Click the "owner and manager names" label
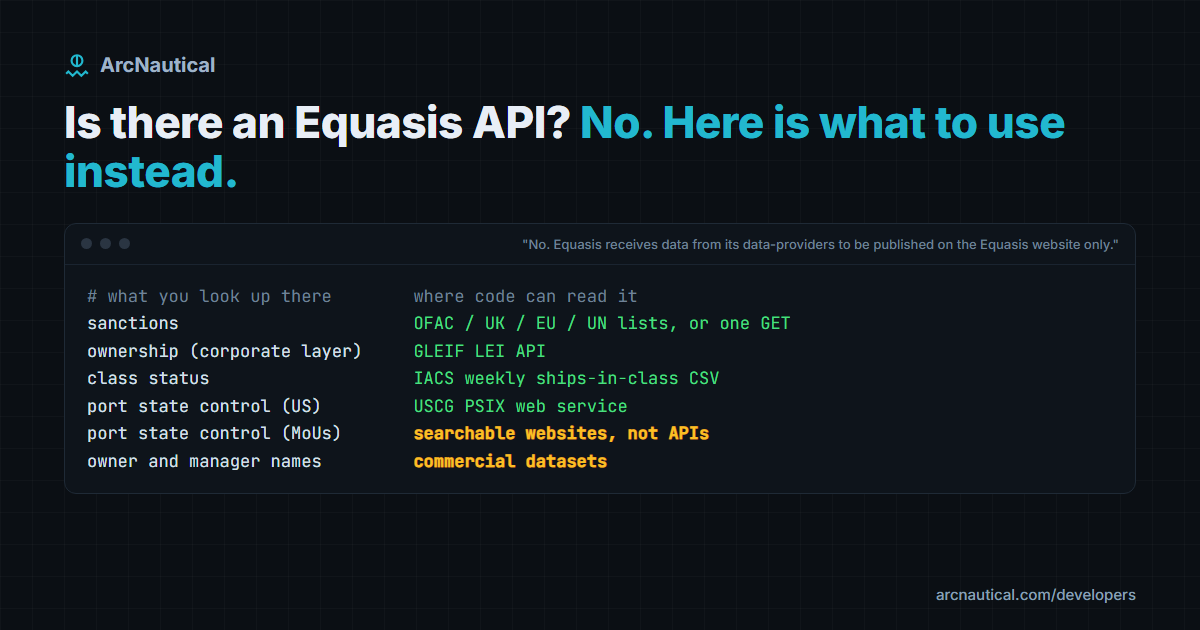 point(204,462)
